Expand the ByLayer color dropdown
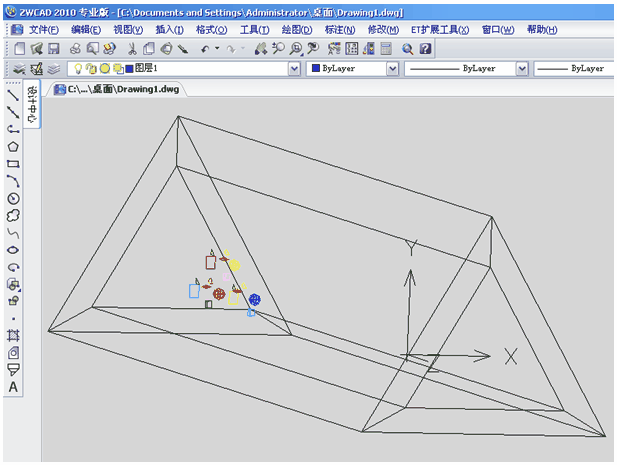Screen dimensions: 617x465 392,69
